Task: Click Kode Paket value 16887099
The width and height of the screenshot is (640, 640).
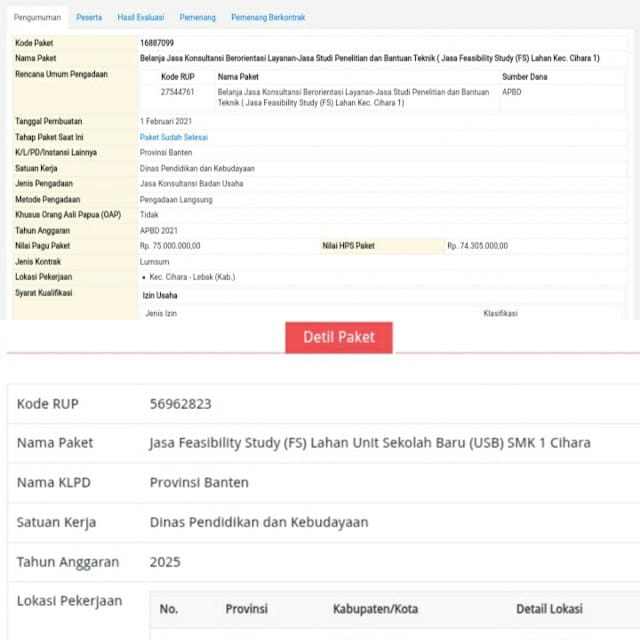Action: coord(157,44)
